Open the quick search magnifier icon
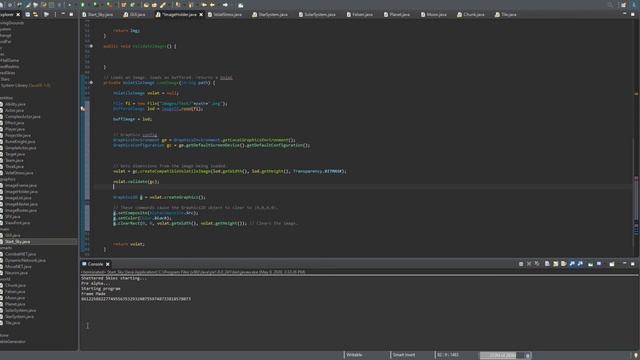 click(610, 5)
